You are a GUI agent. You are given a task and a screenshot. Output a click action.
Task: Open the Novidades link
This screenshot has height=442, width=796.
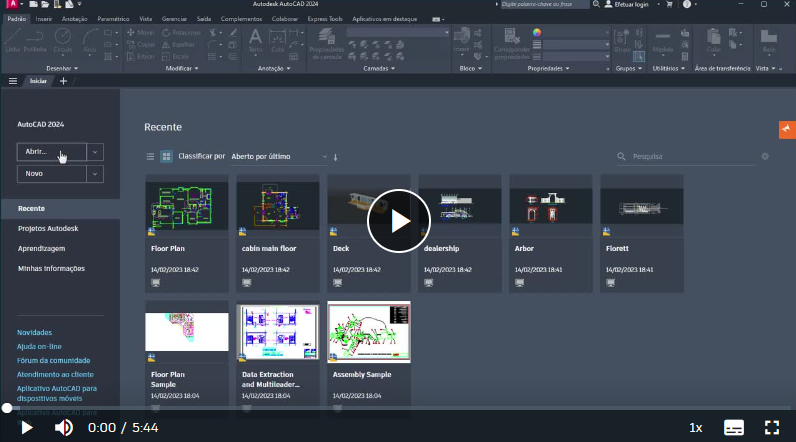pyautogui.click(x=35, y=332)
